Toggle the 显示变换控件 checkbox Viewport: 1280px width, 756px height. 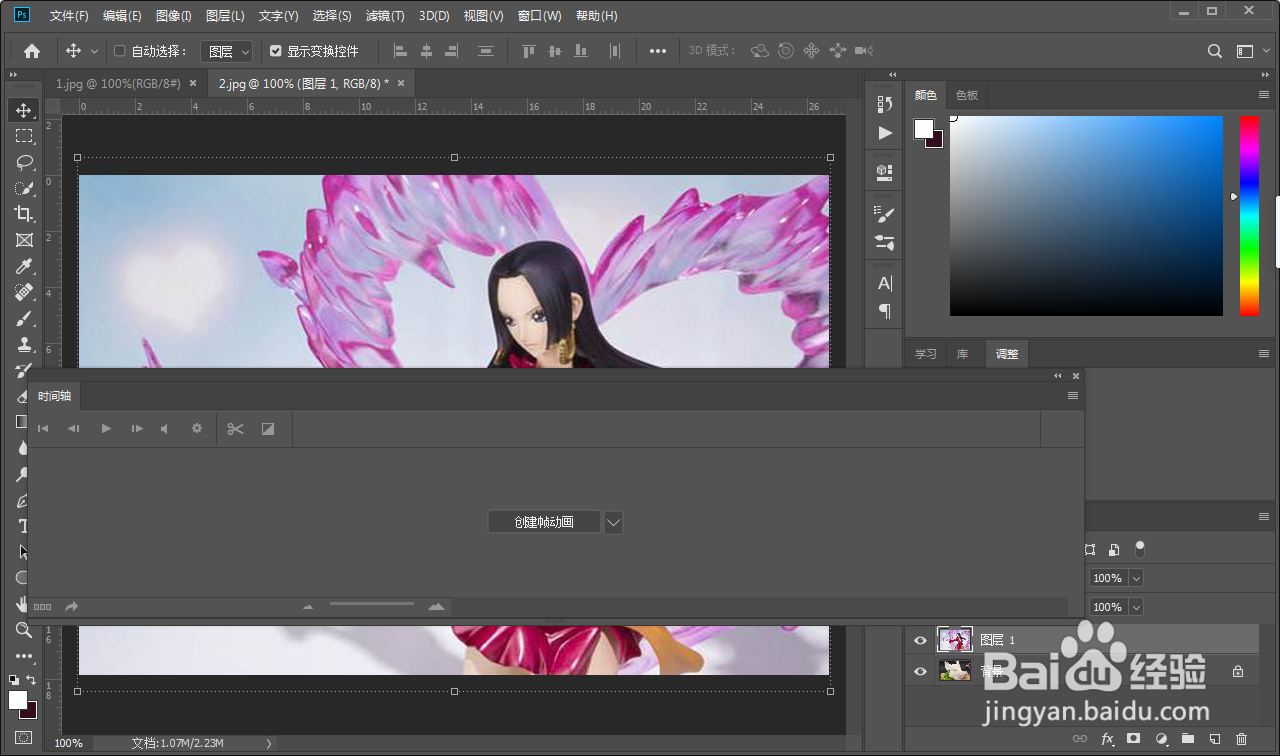pos(276,51)
